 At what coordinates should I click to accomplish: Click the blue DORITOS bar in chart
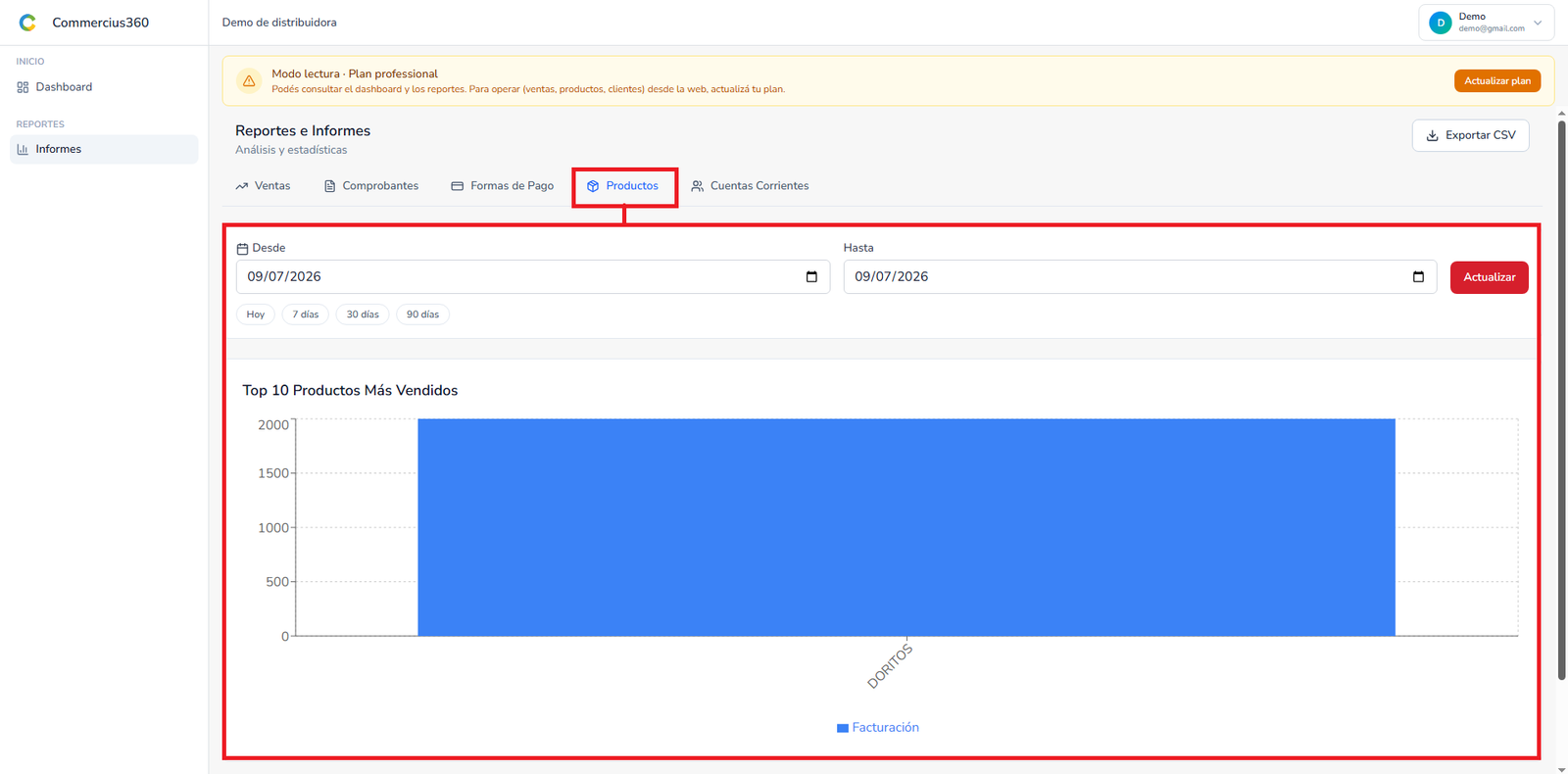[906, 527]
